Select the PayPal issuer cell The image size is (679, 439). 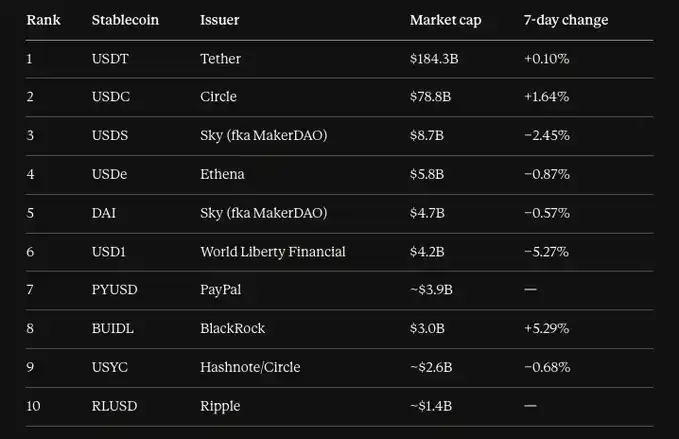220,290
